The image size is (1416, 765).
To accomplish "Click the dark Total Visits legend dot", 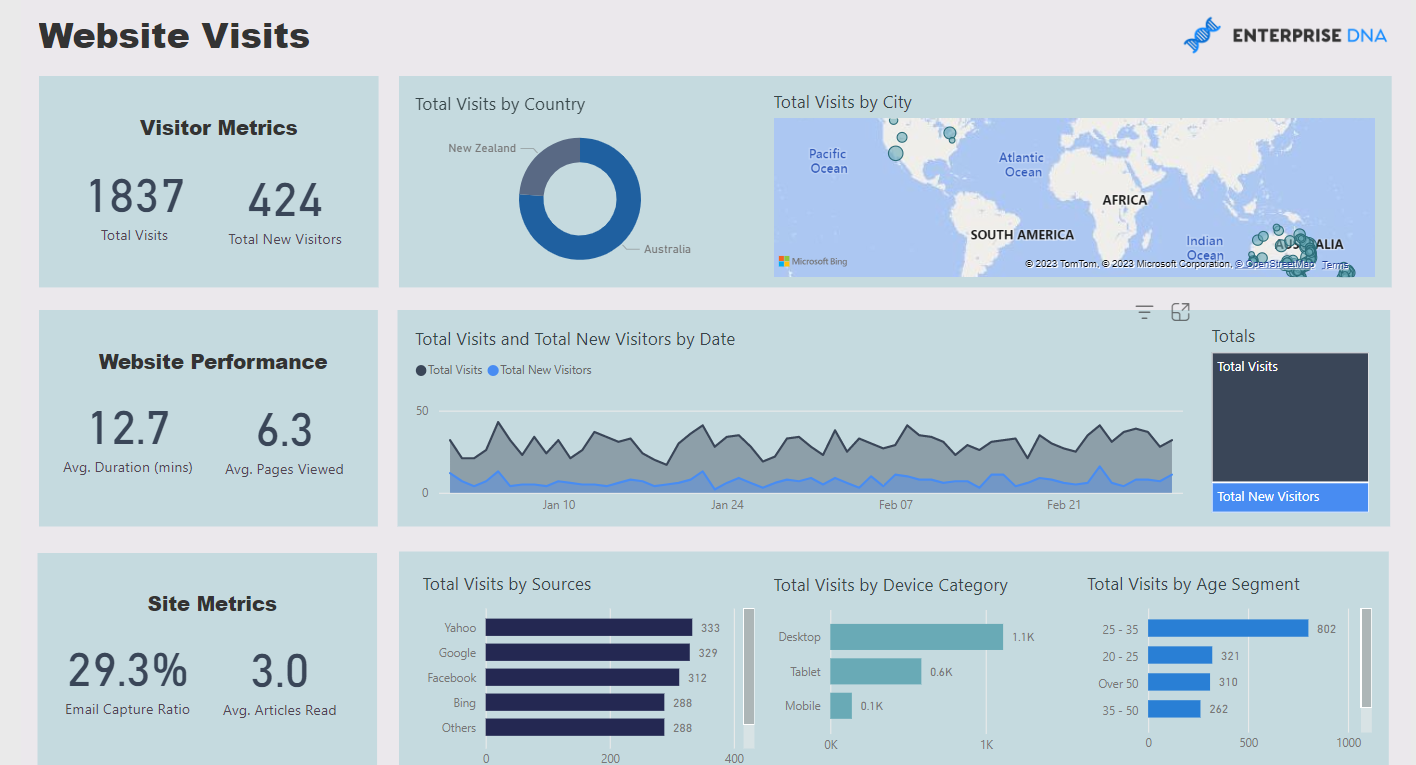I will coord(421,371).
